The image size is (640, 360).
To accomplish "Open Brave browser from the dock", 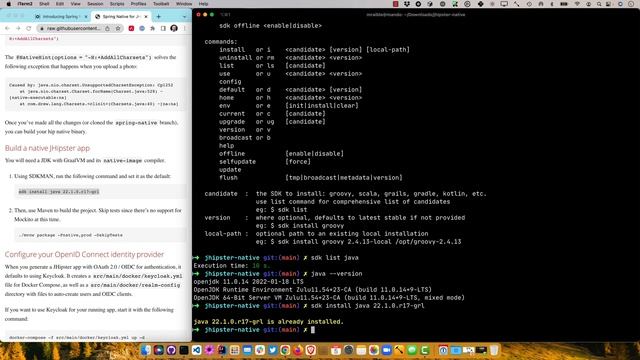I will (311, 350).
